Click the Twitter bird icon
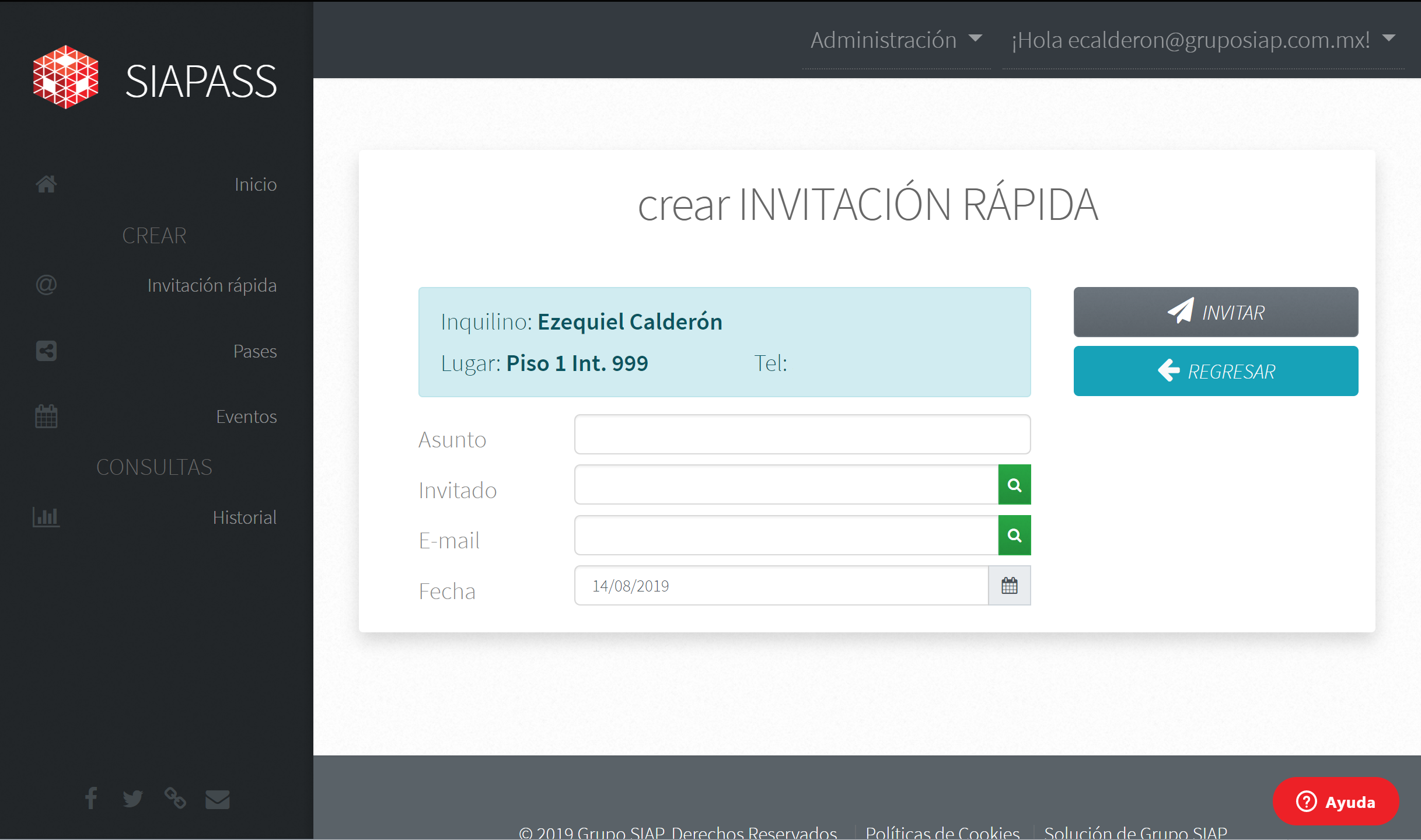This screenshot has height=840, width=1421. [x=133, y=799]
